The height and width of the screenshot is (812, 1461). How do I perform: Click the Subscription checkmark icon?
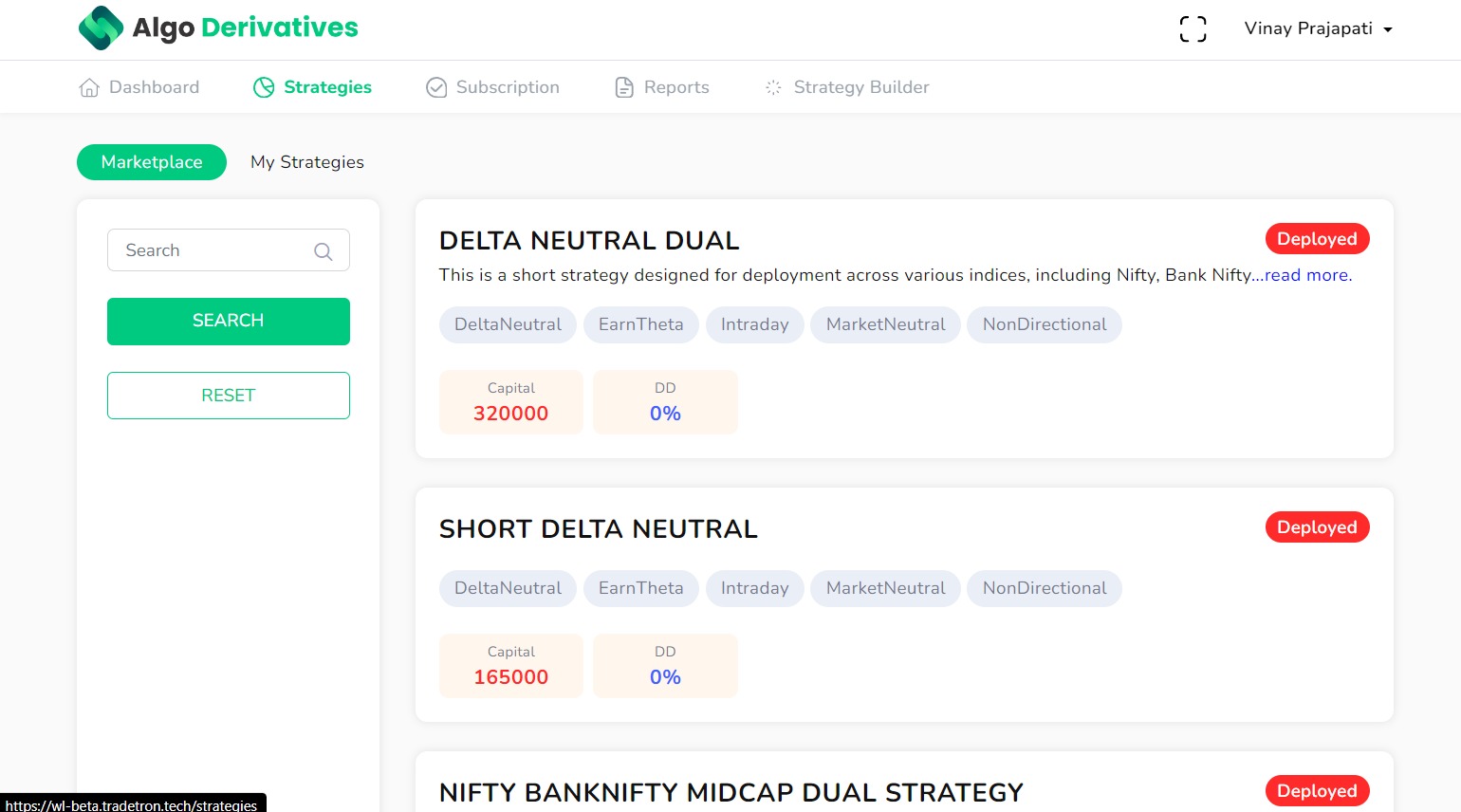coord(436,88)
